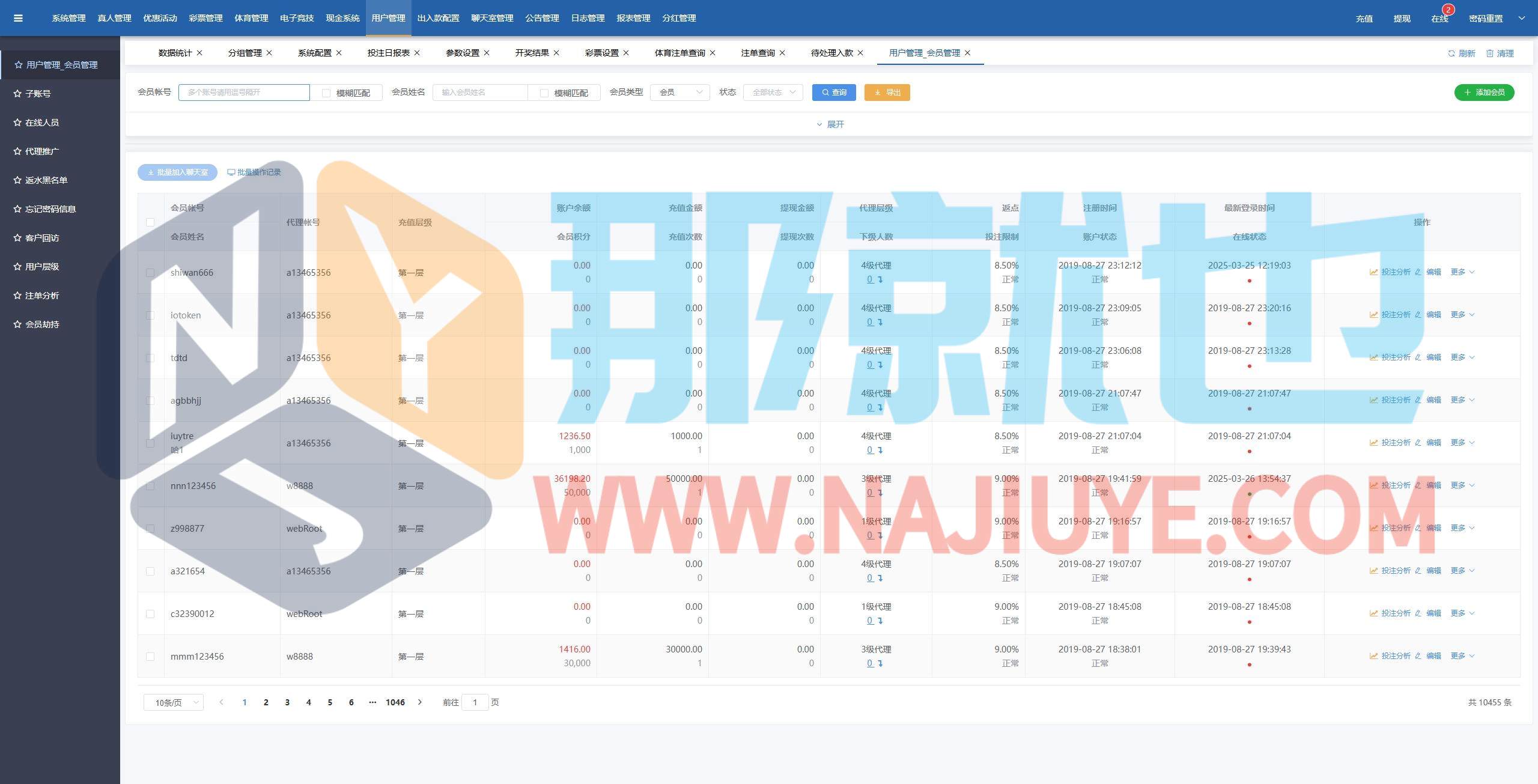Click the green 添加会员 button
1538x784 pixels.
[1483, 93]
